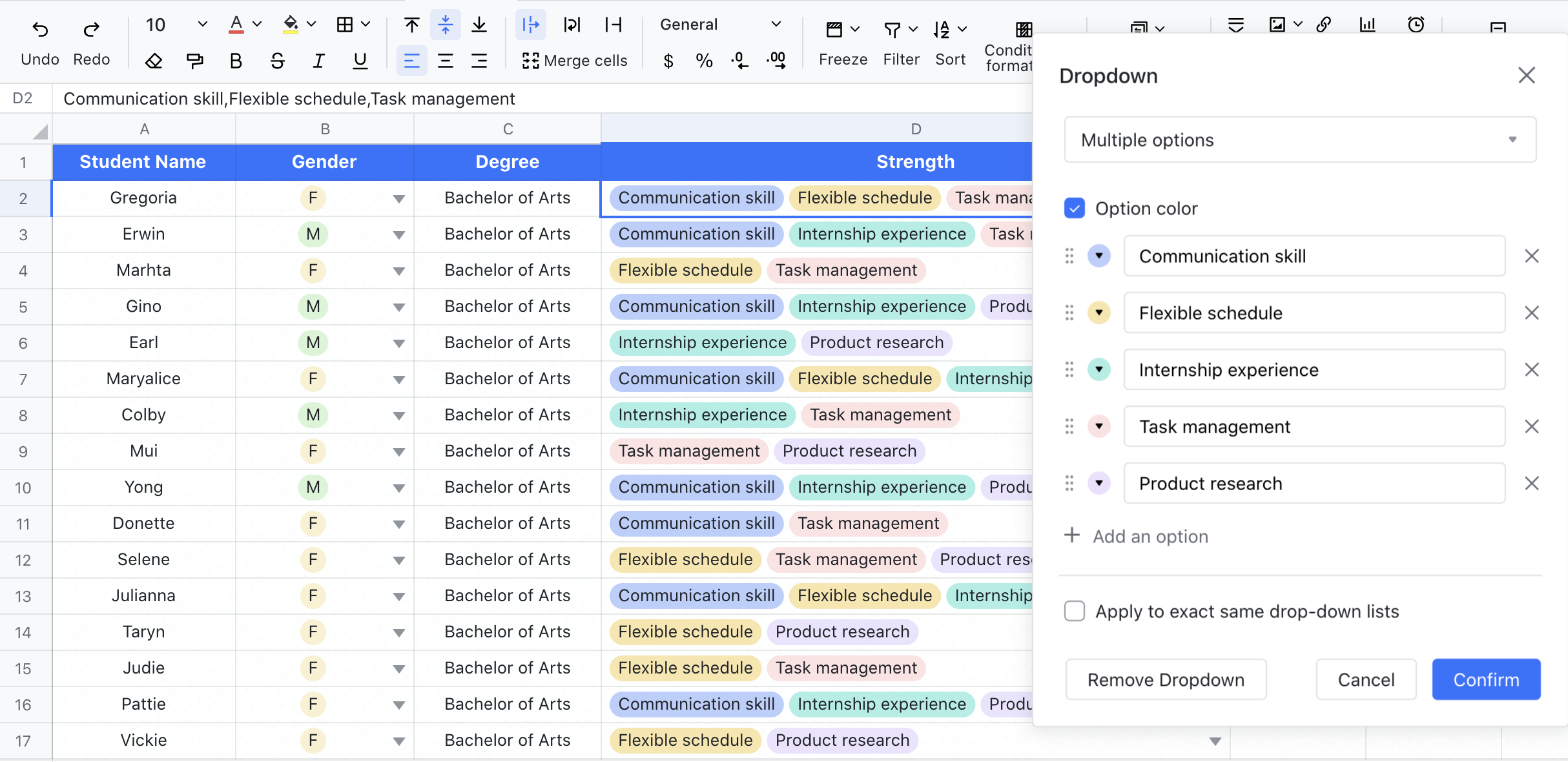Viewport: 1568px width, 762px height.
Task: Insert a chart
Action: (1367, 25)
